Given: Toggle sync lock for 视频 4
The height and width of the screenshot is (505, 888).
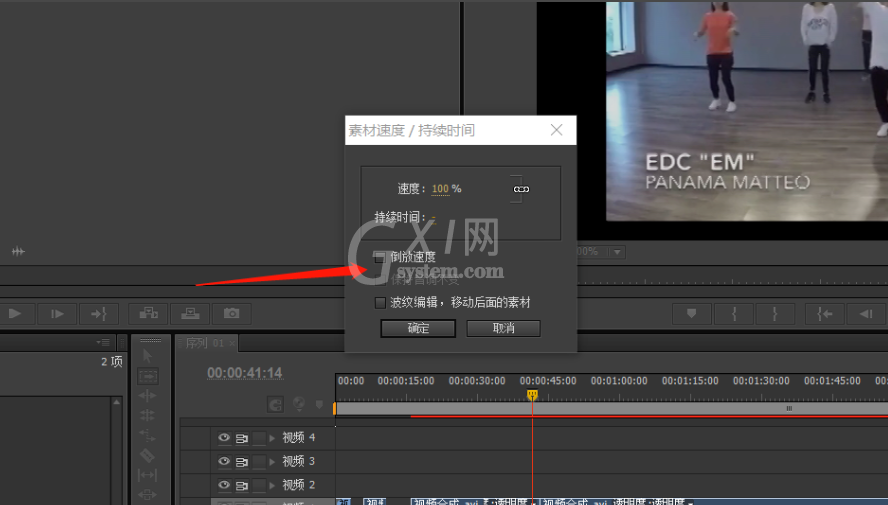Looking at the screenshot, I should [242, 438].
